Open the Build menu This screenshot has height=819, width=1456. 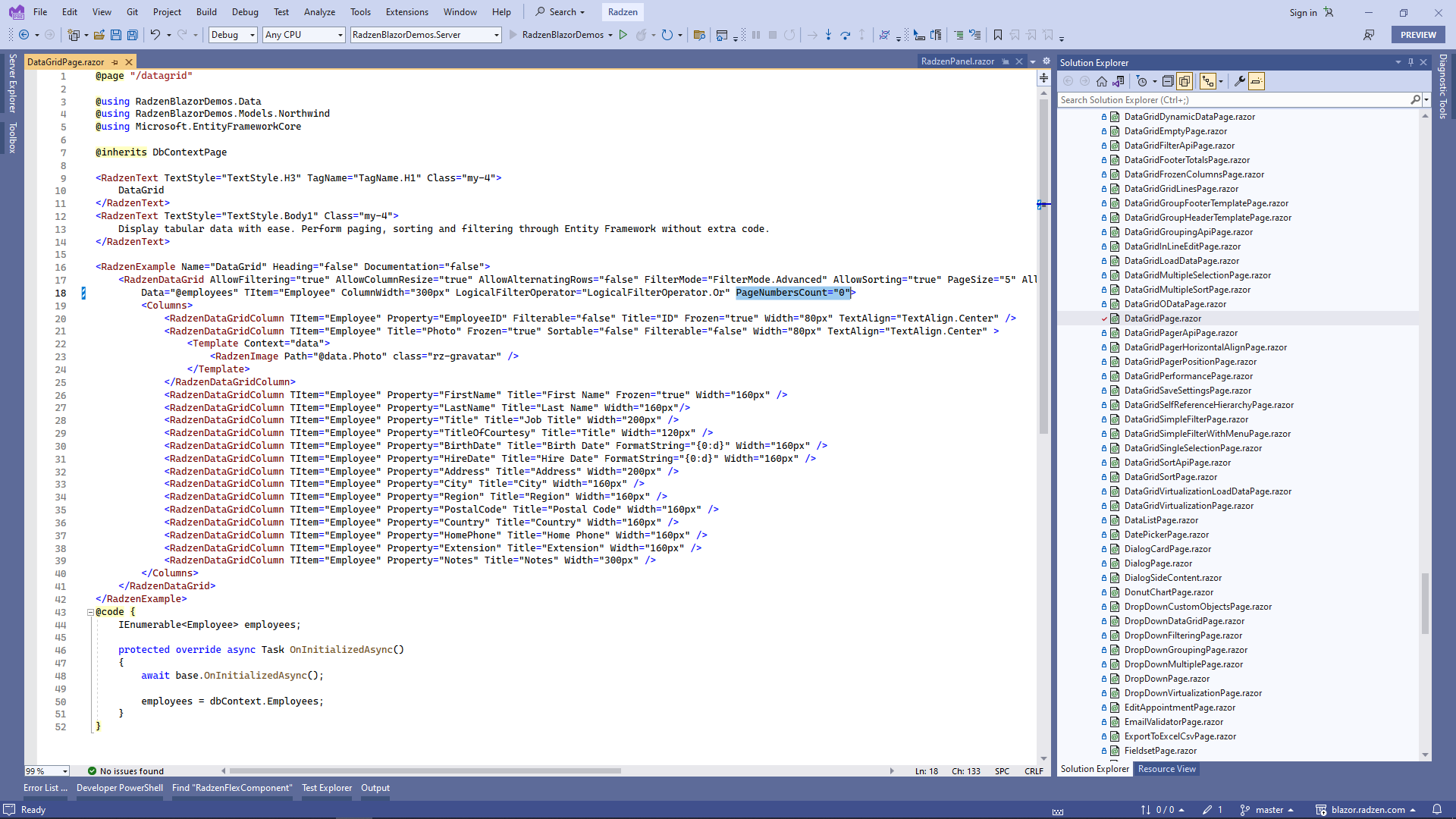pyautogui.click(x=206, y=12)
